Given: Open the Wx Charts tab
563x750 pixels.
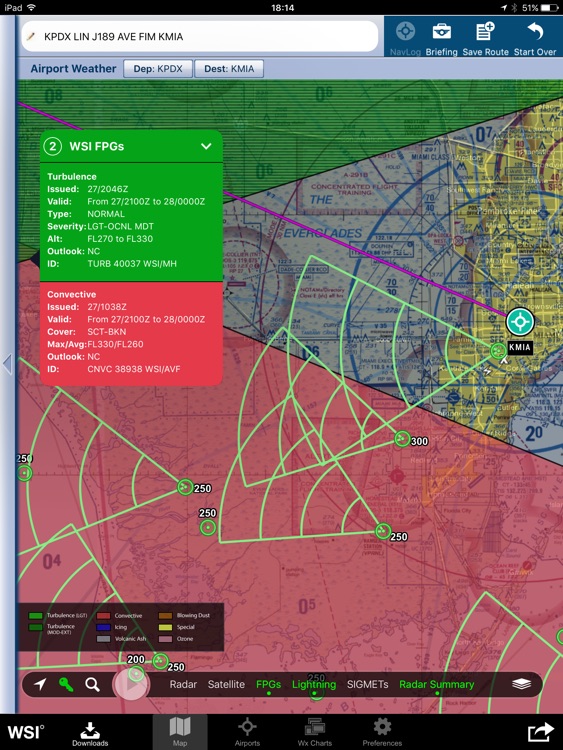Looking at the screenshot, I should tap(315, 732).
